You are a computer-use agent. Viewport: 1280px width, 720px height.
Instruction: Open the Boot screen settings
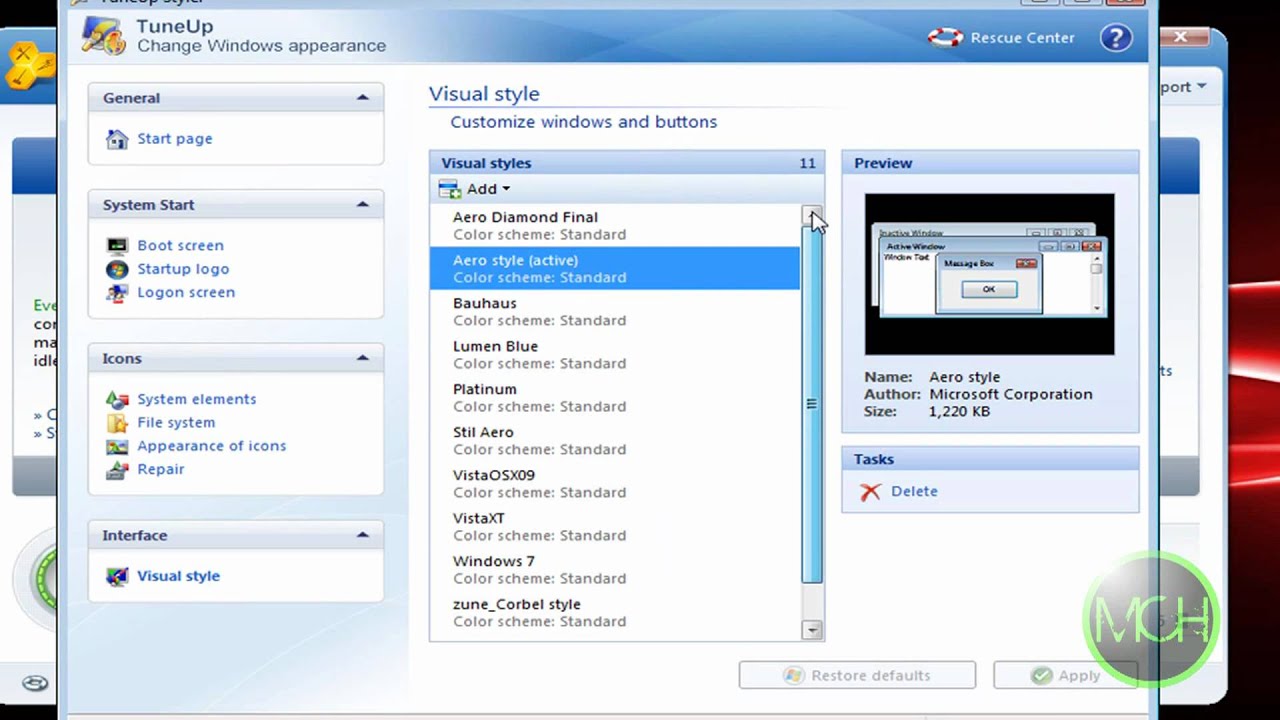180,245
